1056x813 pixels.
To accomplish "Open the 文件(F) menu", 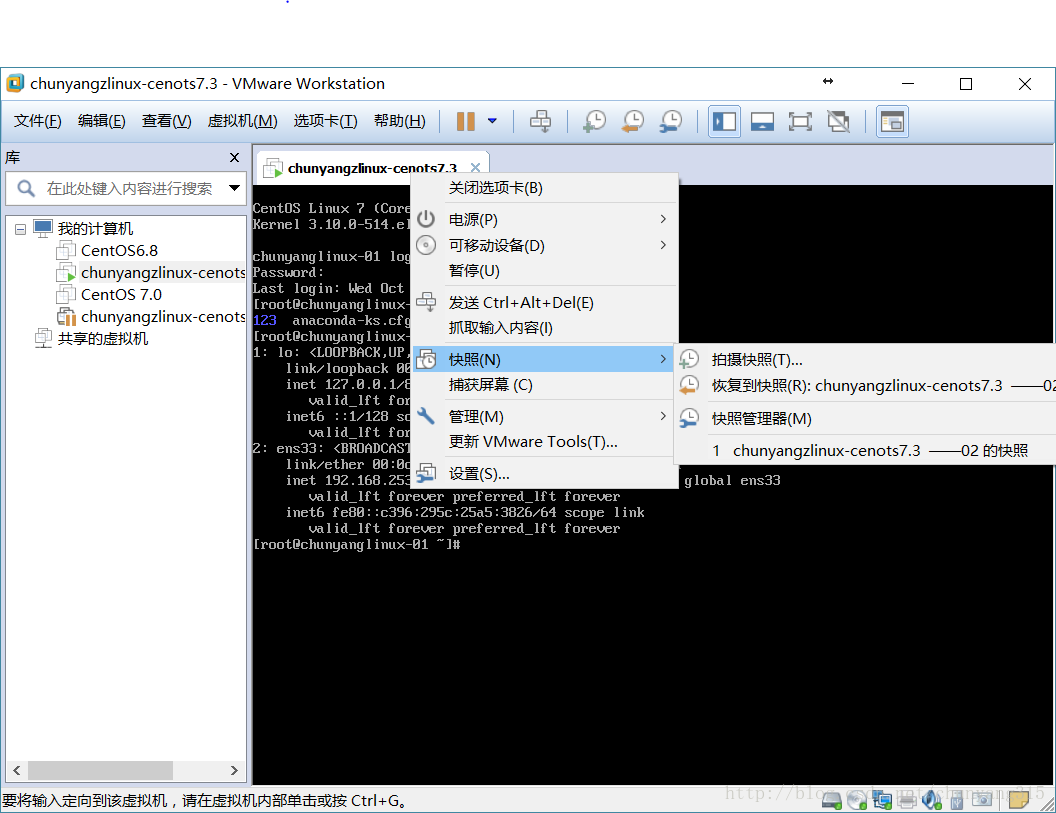I will tap(38, 121).
